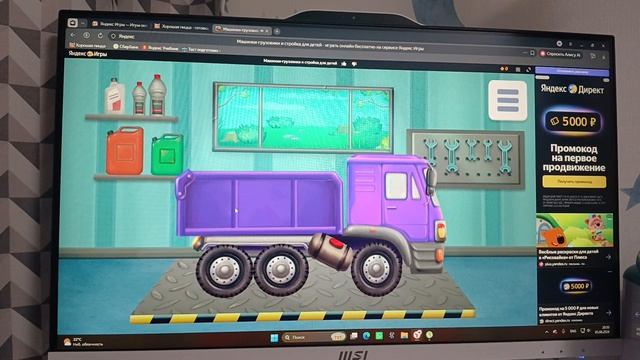Click the Yandex browser sidebar icon

72,23
